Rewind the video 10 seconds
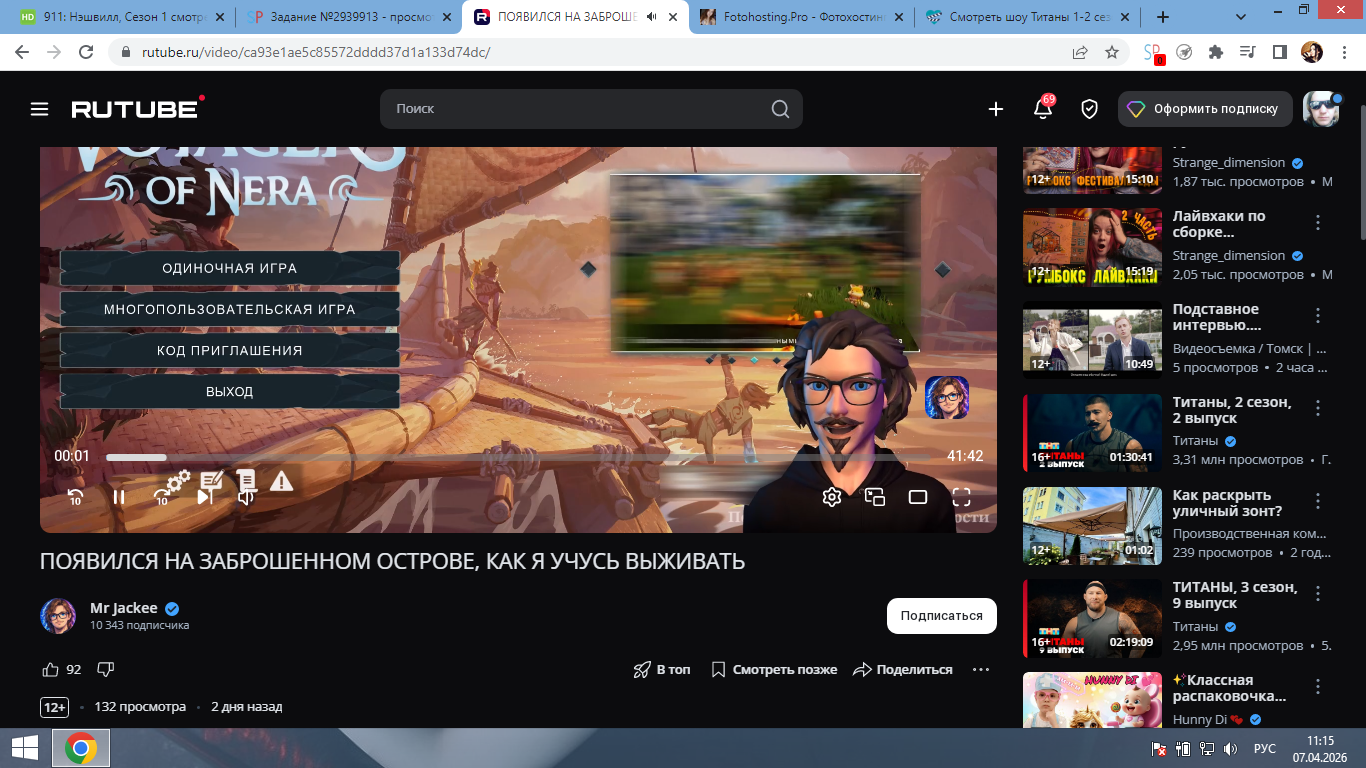Image resolution: width=1366 pixels, height=768 pixels. (75, 497)
